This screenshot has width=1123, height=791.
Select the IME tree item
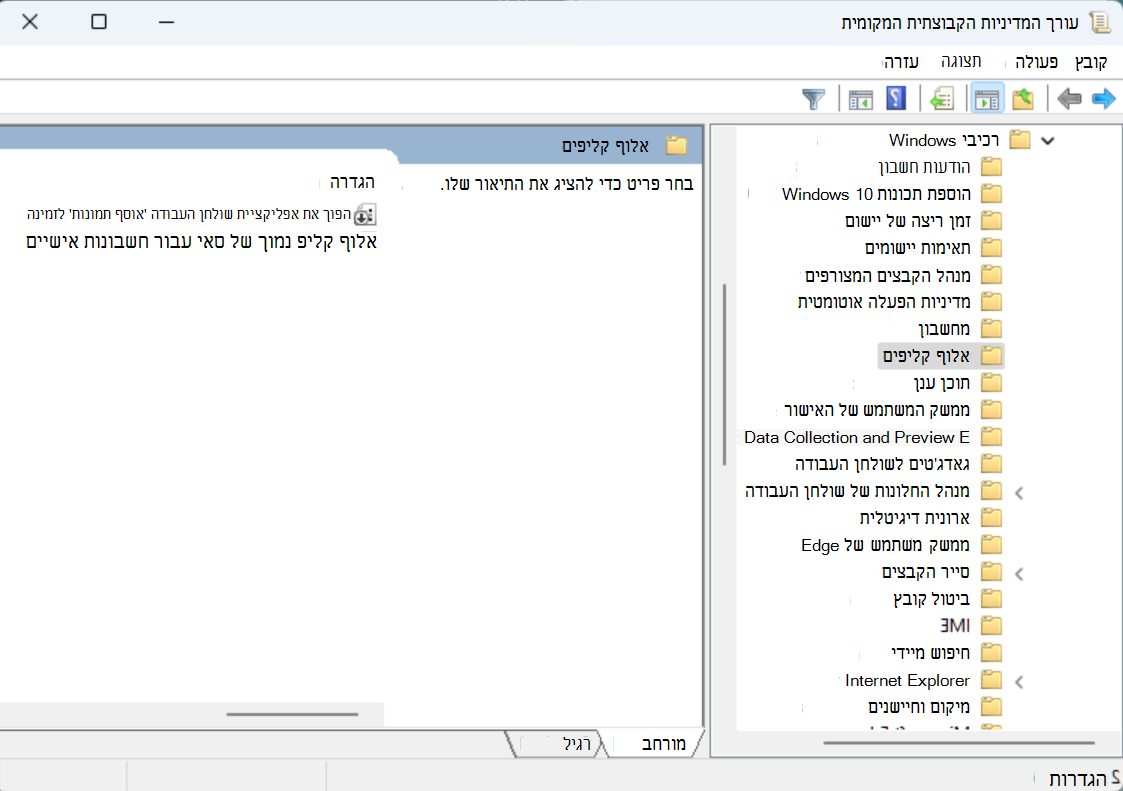coord(955,625)
